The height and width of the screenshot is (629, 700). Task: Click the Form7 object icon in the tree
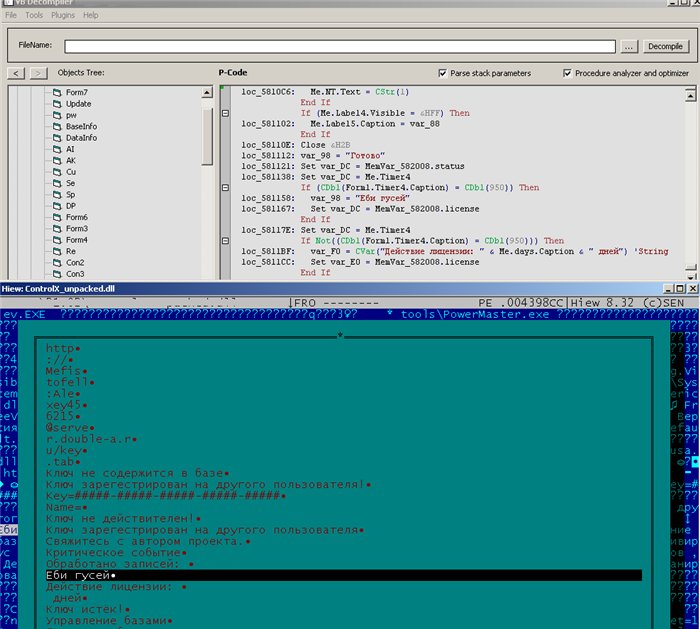(x=57, y=93)
